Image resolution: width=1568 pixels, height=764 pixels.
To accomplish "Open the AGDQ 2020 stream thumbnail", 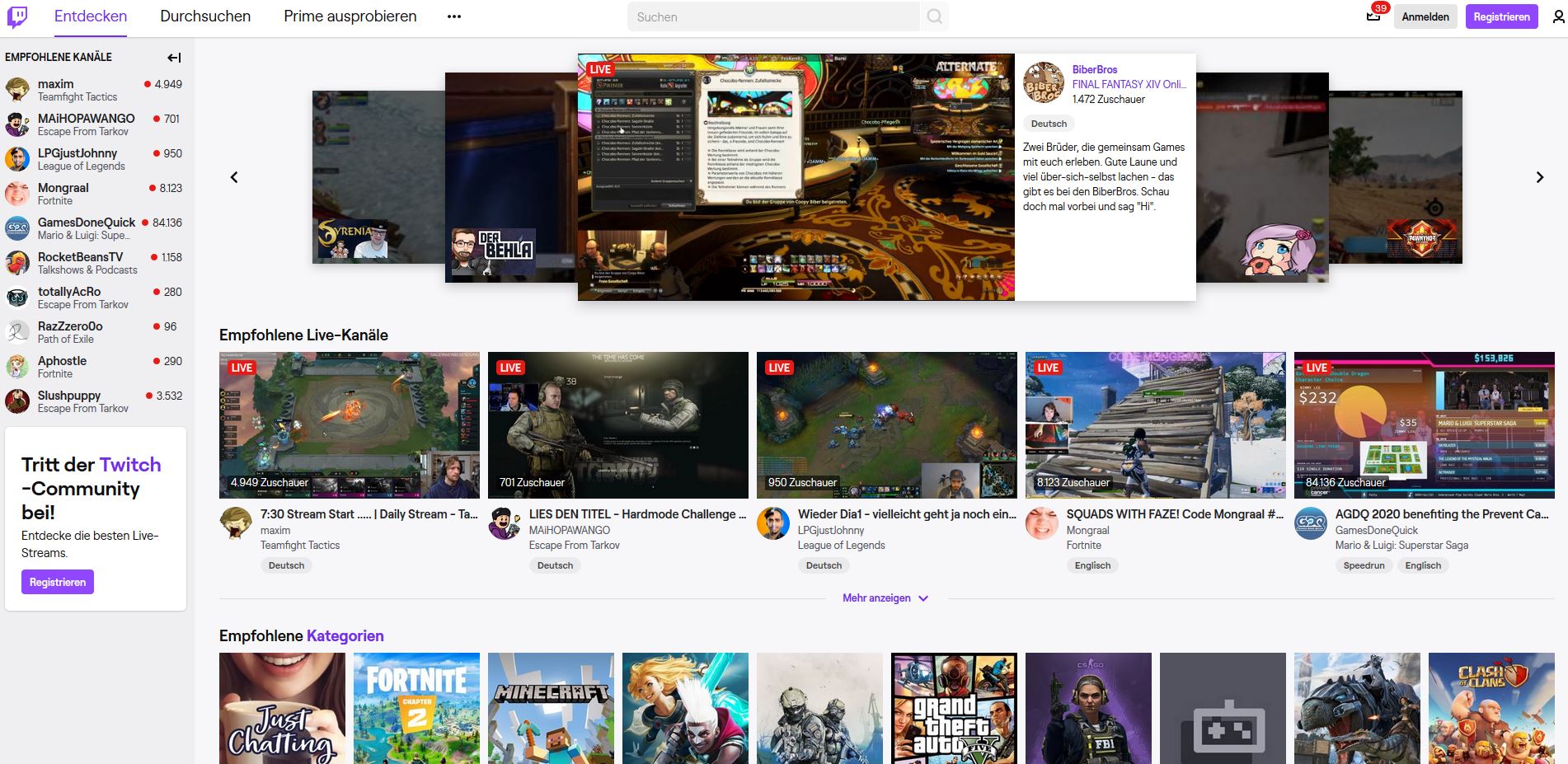I will click(1425, 425).
